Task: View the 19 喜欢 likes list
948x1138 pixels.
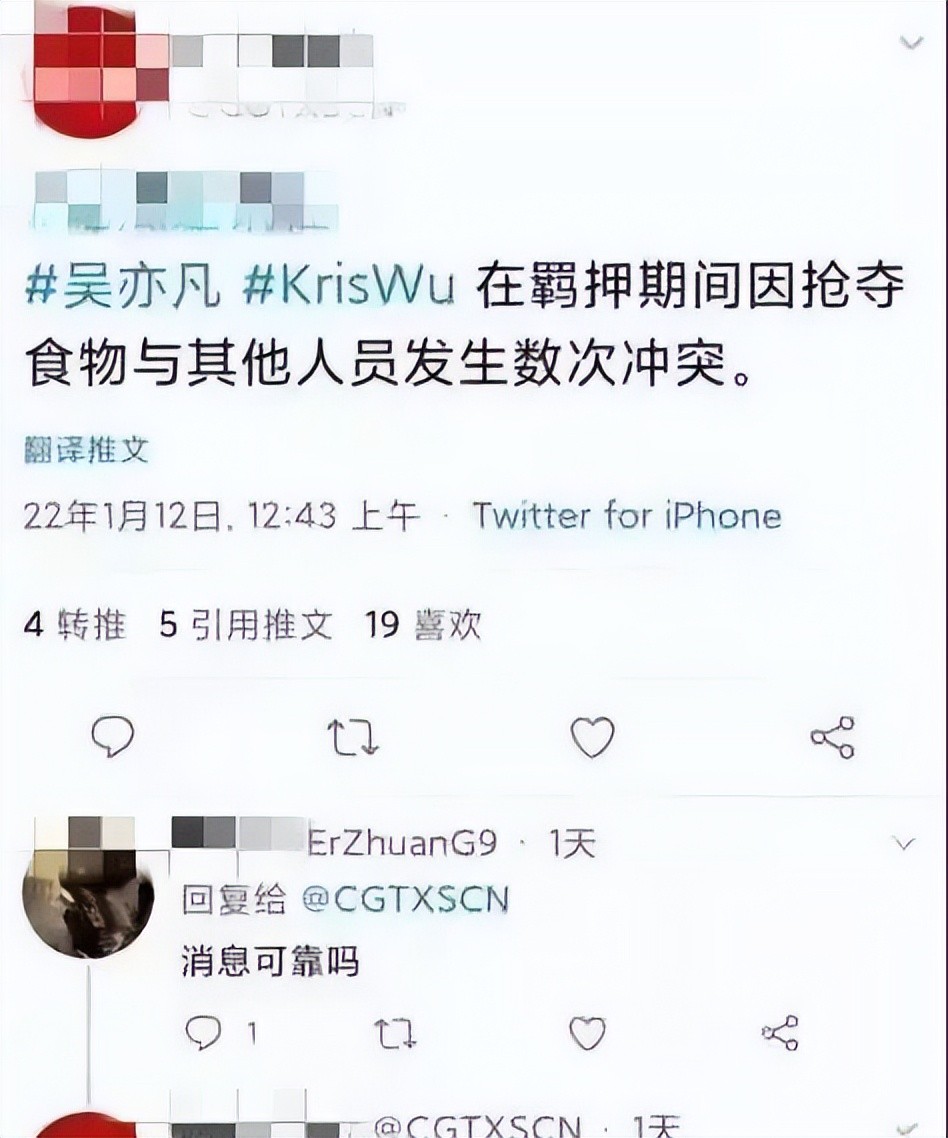Action: [x=423, y=623]
